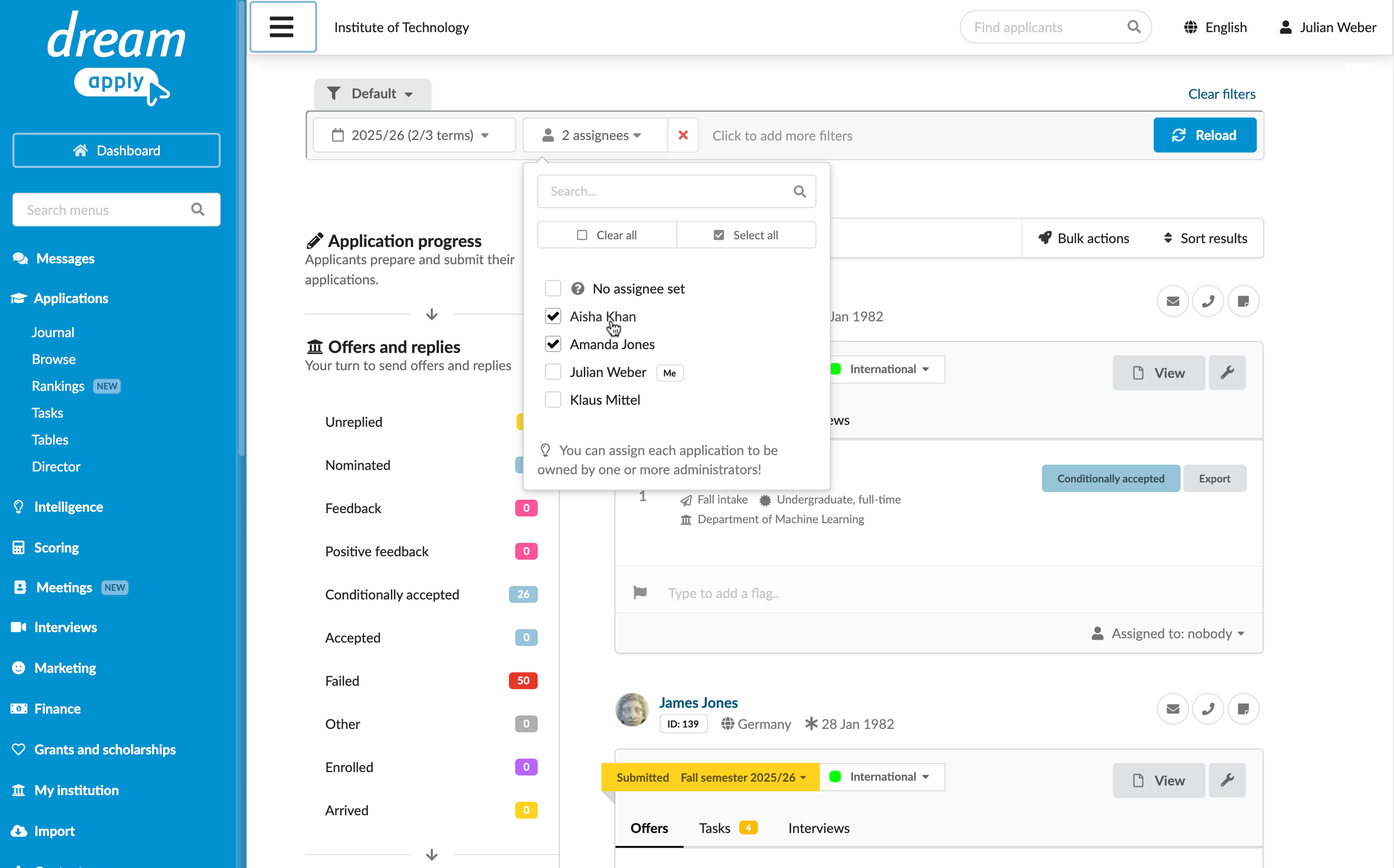
Task: Click the Conditionally accepted status button
Action: click(x=1110, y=478)
